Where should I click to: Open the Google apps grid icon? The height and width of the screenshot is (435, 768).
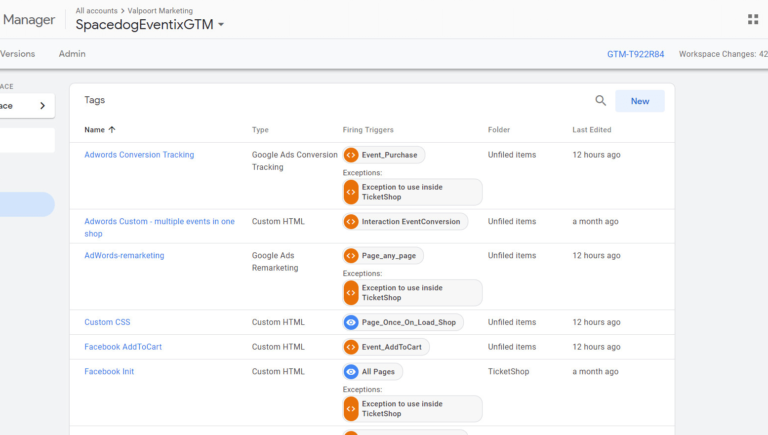(x=752, y=19)
